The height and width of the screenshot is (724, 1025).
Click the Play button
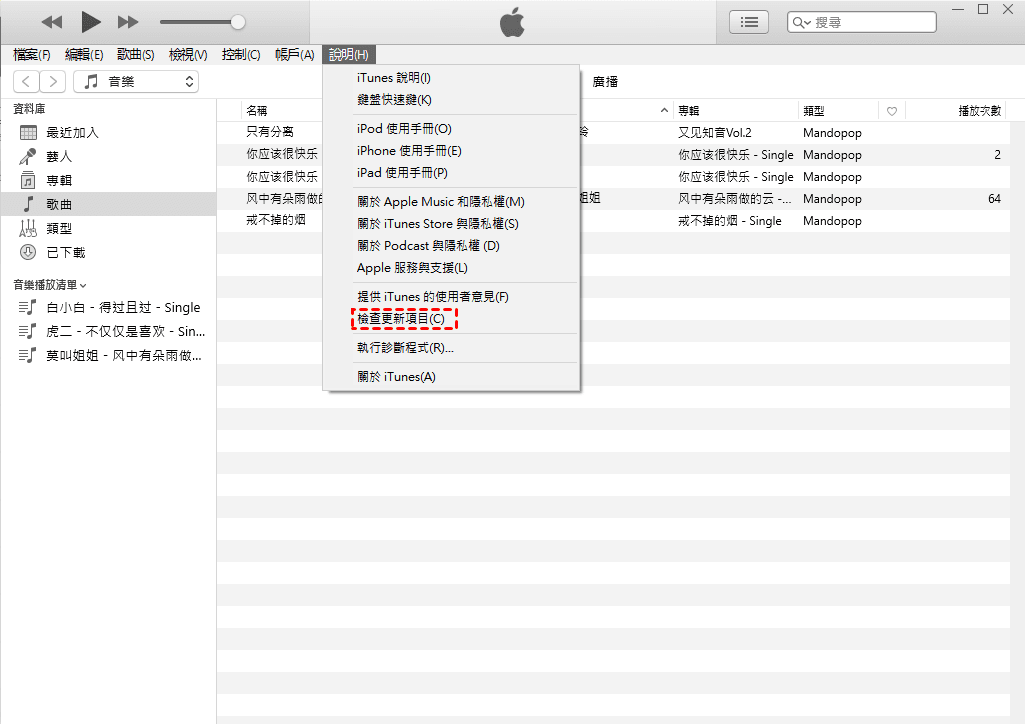(90, 21)
